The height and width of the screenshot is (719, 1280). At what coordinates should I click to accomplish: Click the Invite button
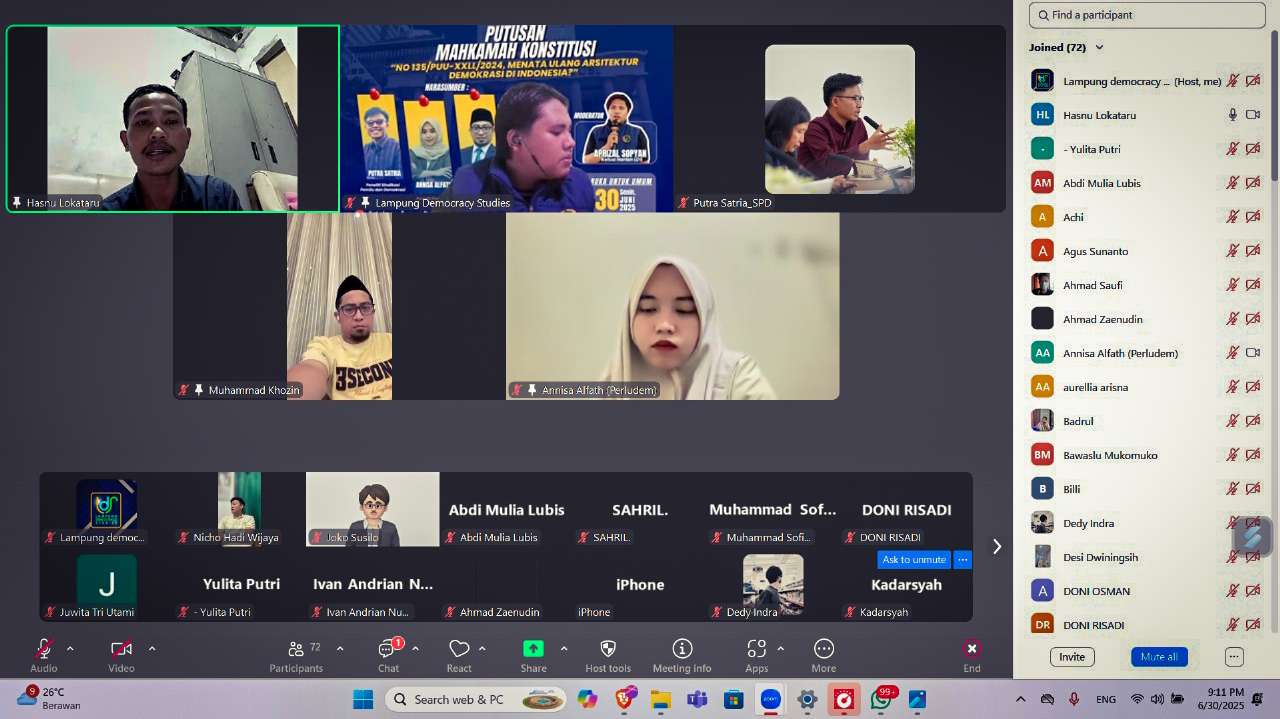[x=1072, y=657]
